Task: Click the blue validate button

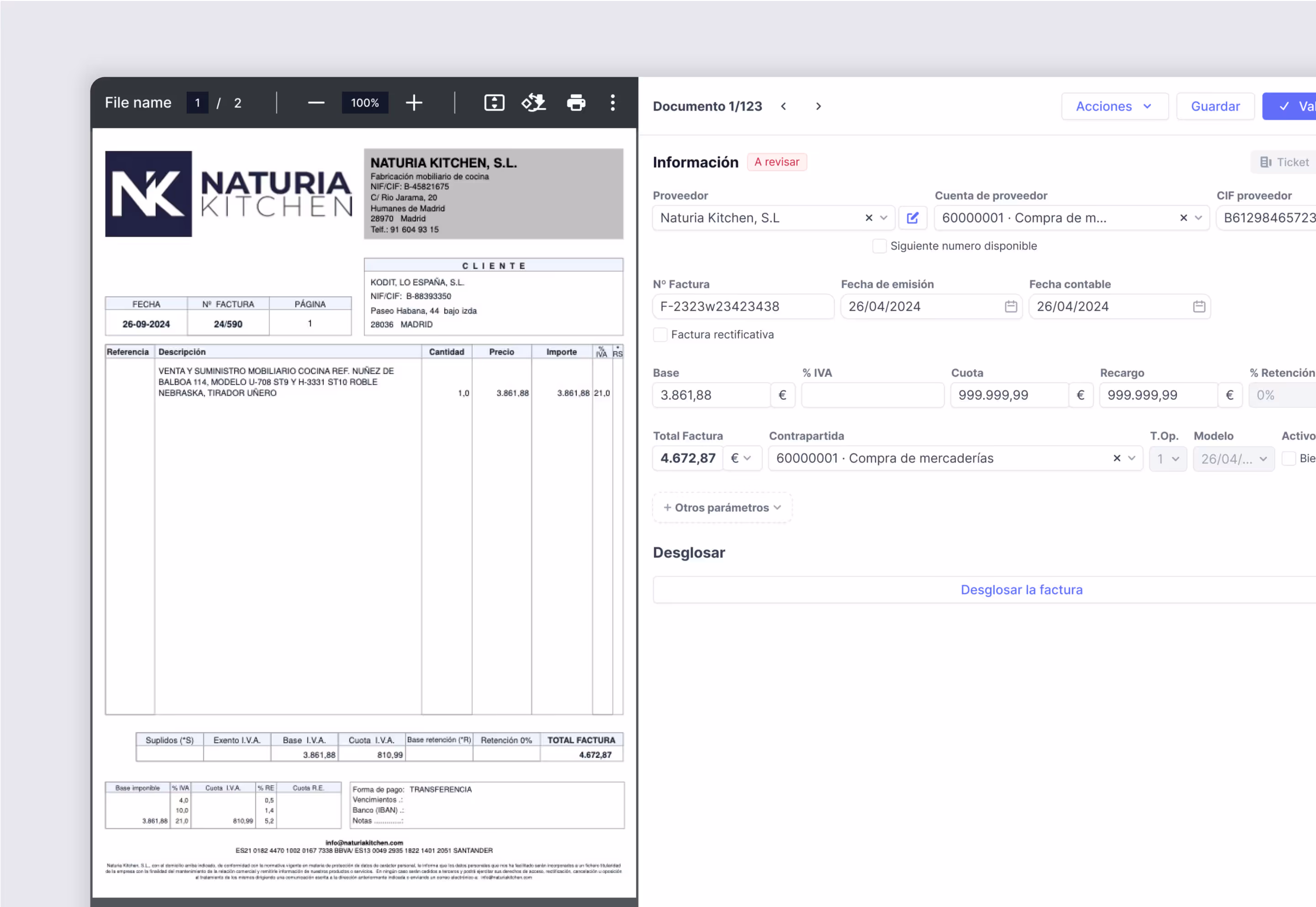Action: (x=1290, y=106)
